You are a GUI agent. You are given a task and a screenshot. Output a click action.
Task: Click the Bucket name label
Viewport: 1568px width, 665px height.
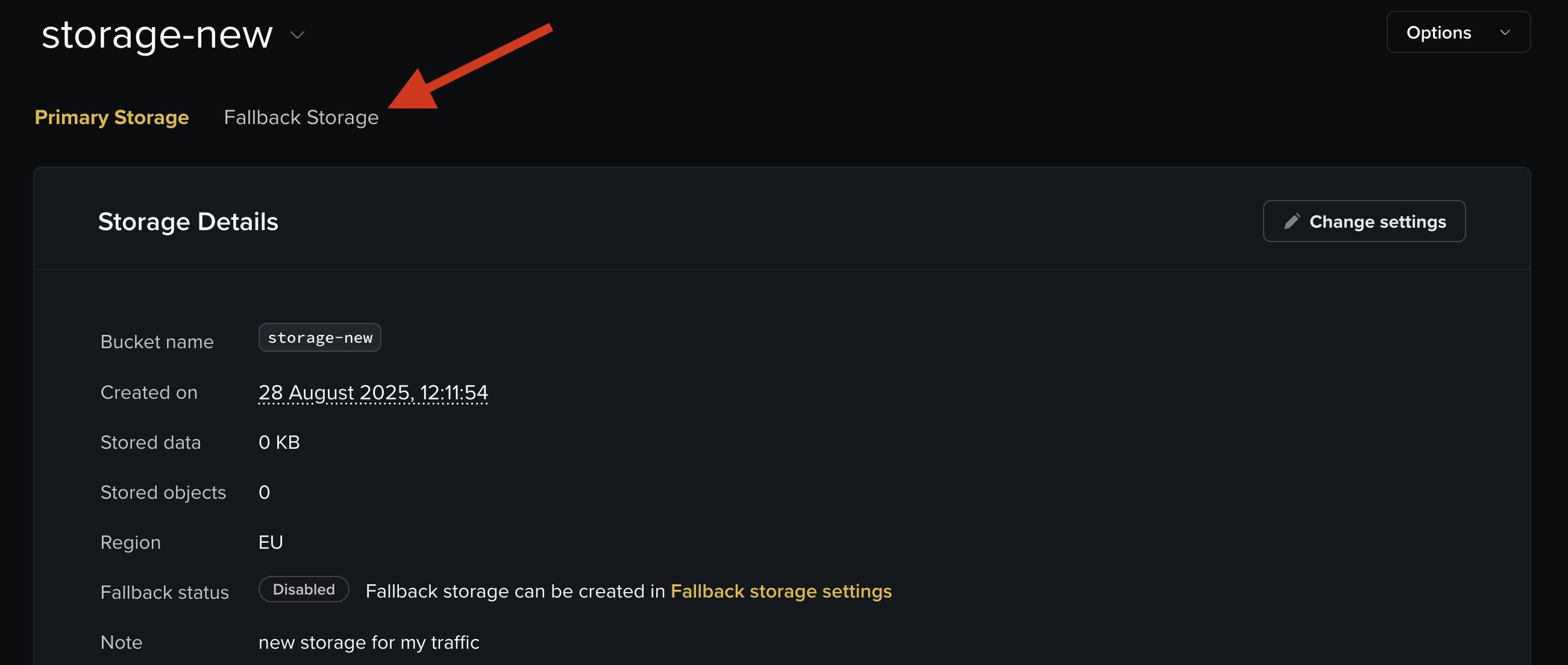pos(157,342)
